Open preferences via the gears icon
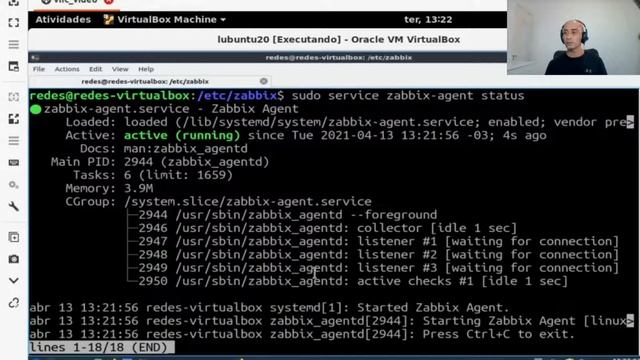The width and height of the screenshot is (640, 360). click(x=13, y=185)
